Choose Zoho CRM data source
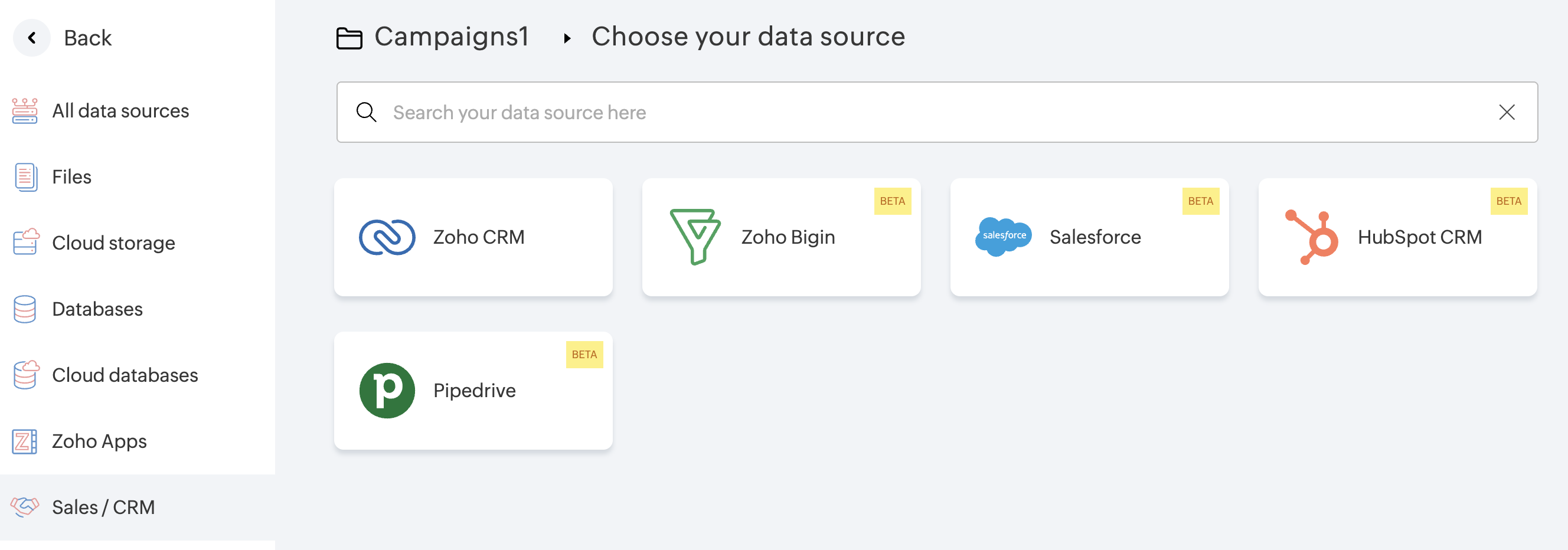 (473, 237)
